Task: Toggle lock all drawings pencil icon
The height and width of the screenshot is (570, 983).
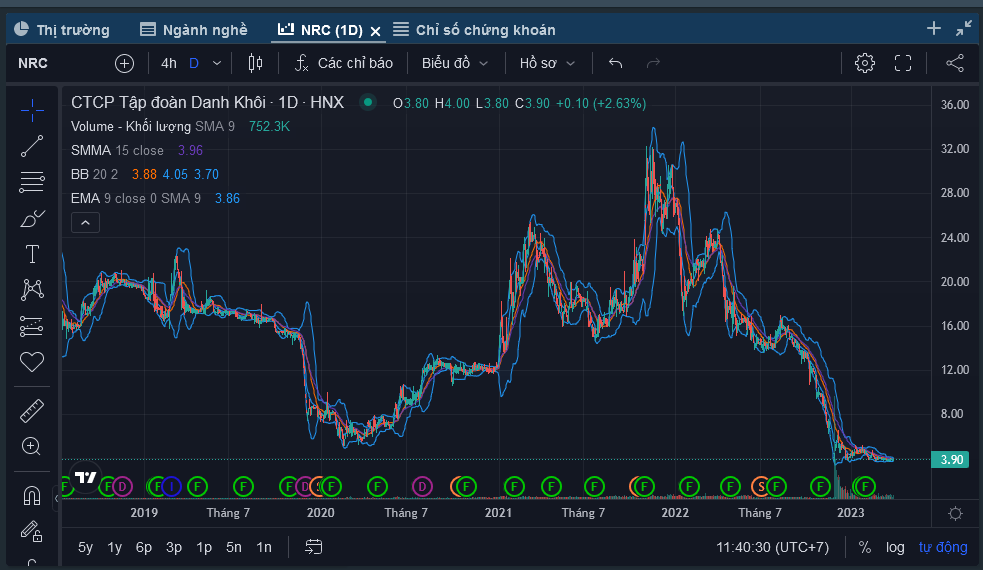Action: coord(32,531)
